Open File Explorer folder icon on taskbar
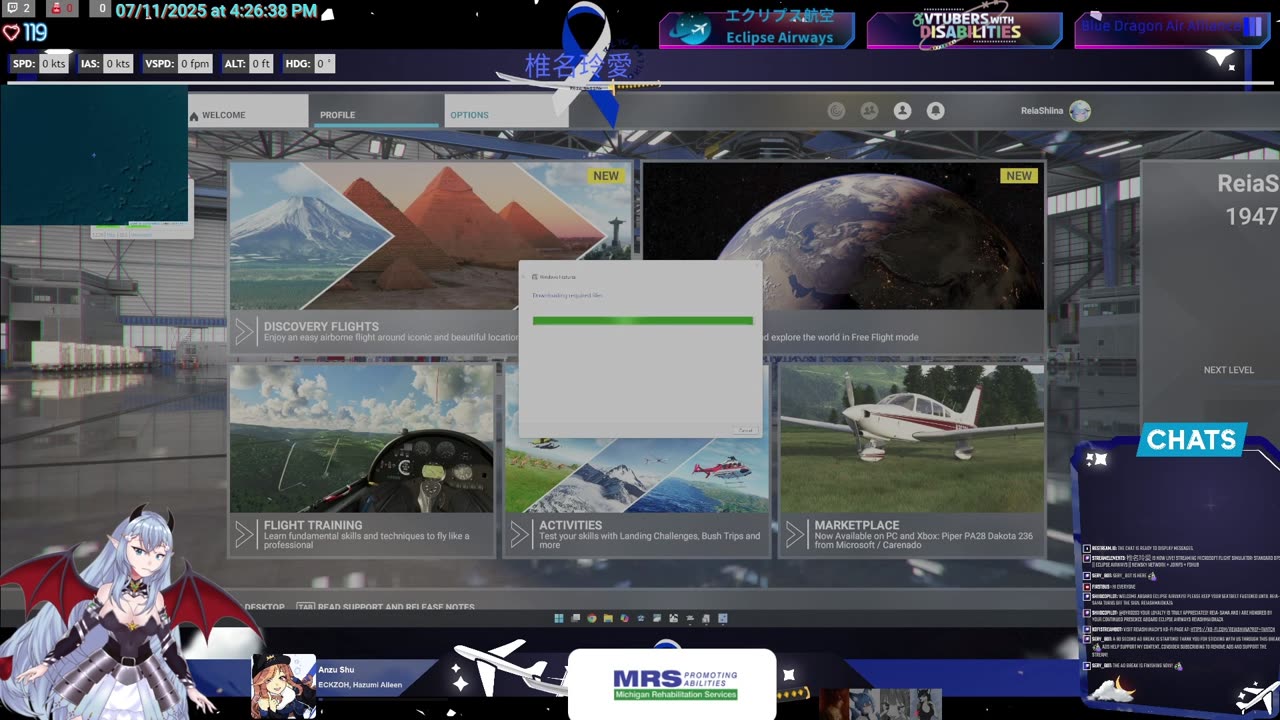 click(x=608, y=618)
